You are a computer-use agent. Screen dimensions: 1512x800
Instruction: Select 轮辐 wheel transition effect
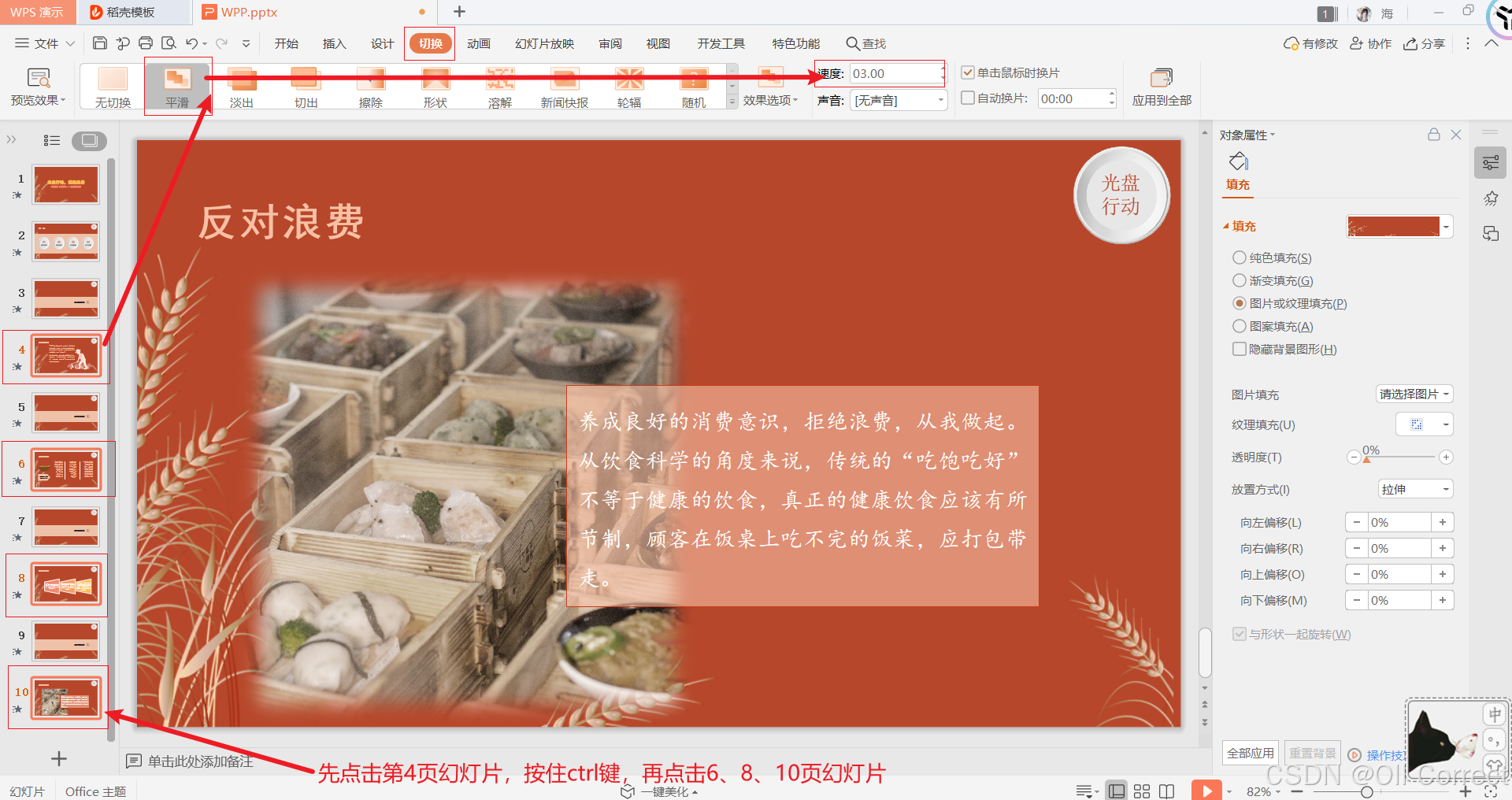[x=629, y=87]
